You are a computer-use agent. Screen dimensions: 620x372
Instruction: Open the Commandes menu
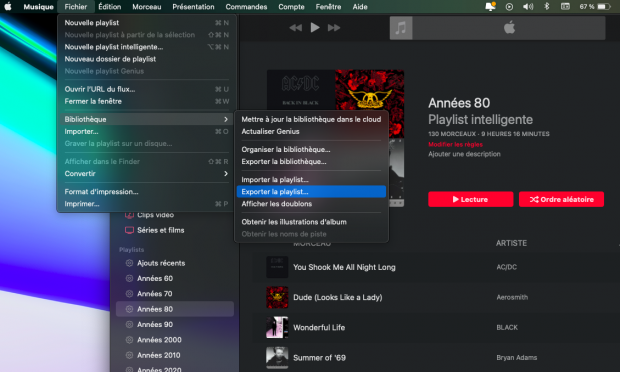(x=246, y=7)
